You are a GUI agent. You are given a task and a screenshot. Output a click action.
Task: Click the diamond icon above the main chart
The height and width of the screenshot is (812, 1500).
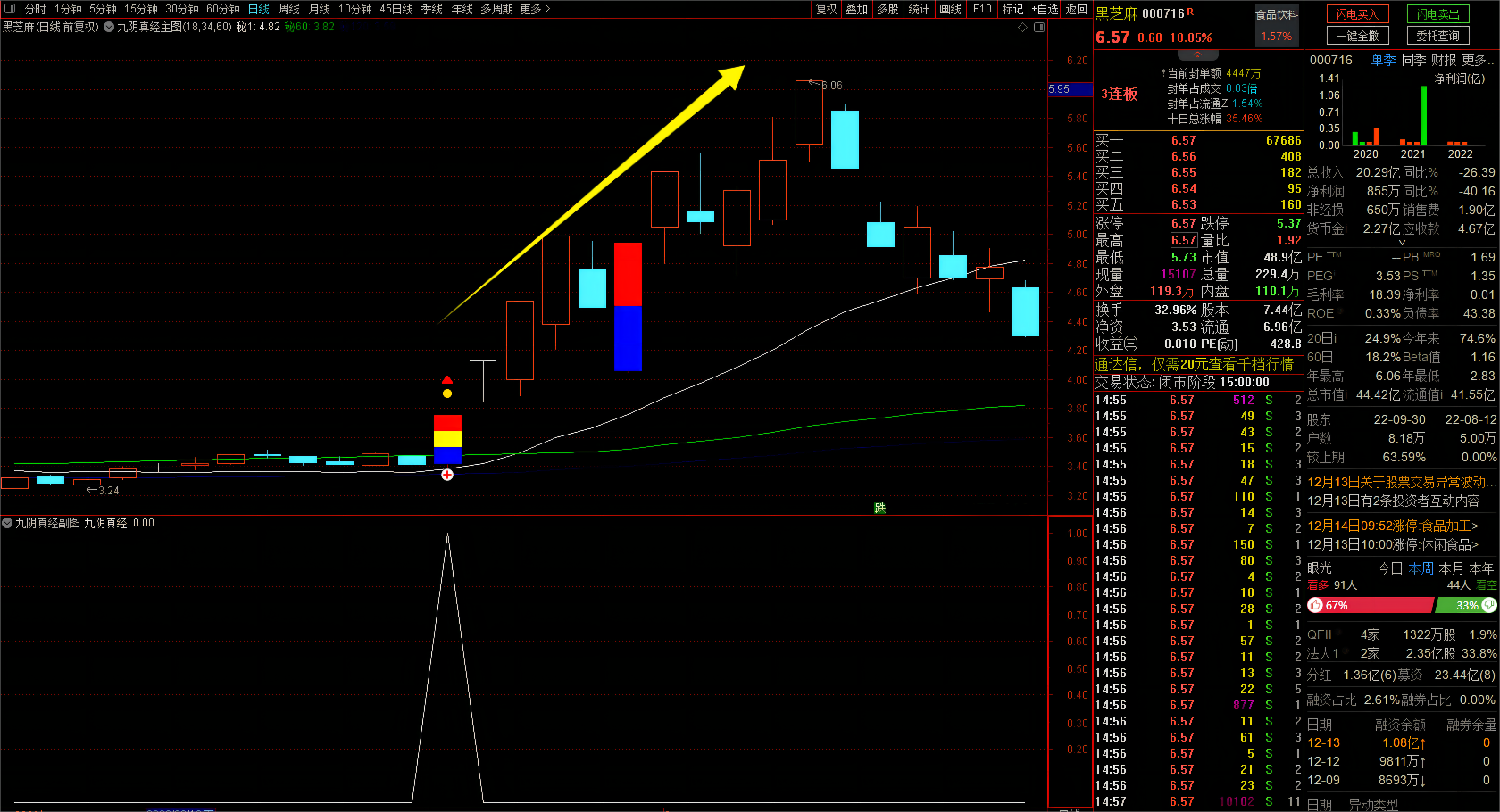coord(1022,27)
